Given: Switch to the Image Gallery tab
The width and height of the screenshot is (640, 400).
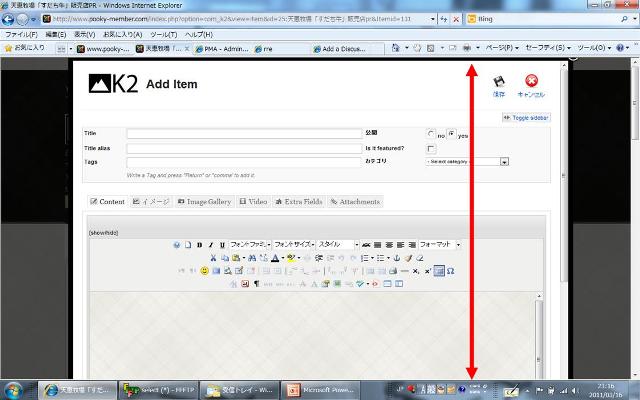Looking at the screenshot, I should click(x=204, y=202).
